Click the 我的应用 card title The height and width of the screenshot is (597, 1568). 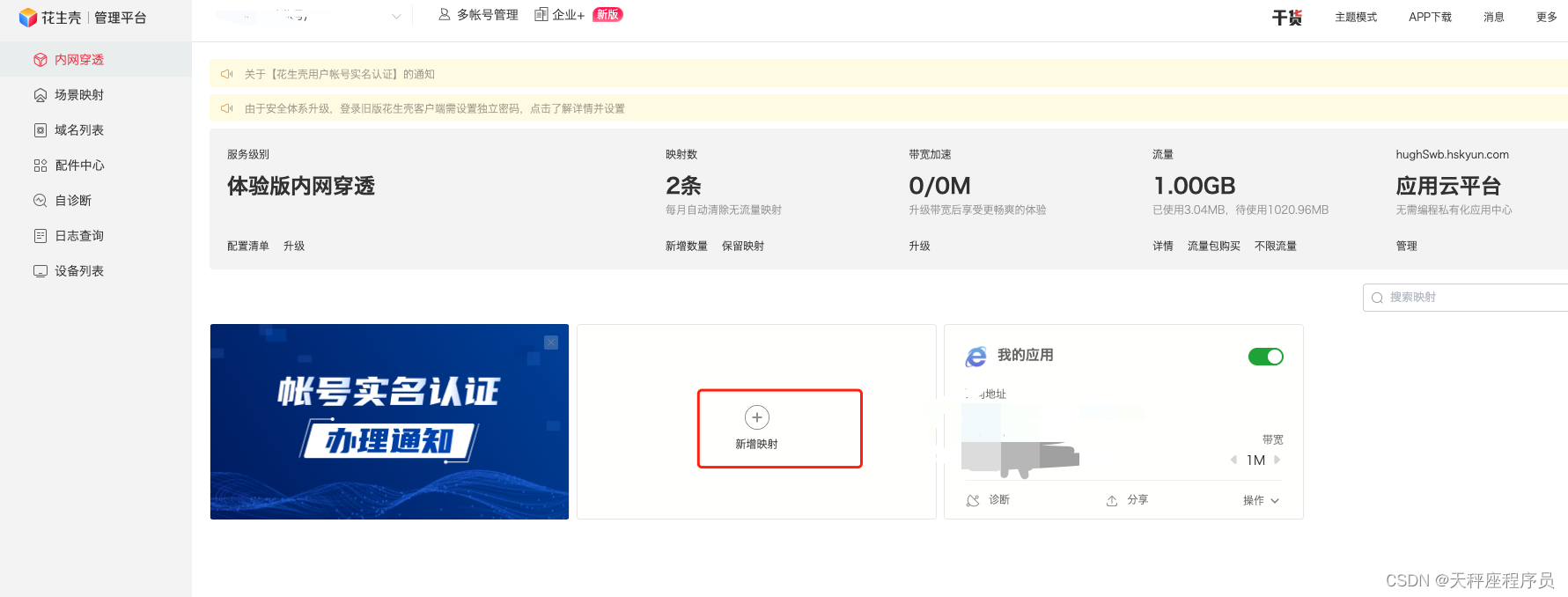(1026, 355)
